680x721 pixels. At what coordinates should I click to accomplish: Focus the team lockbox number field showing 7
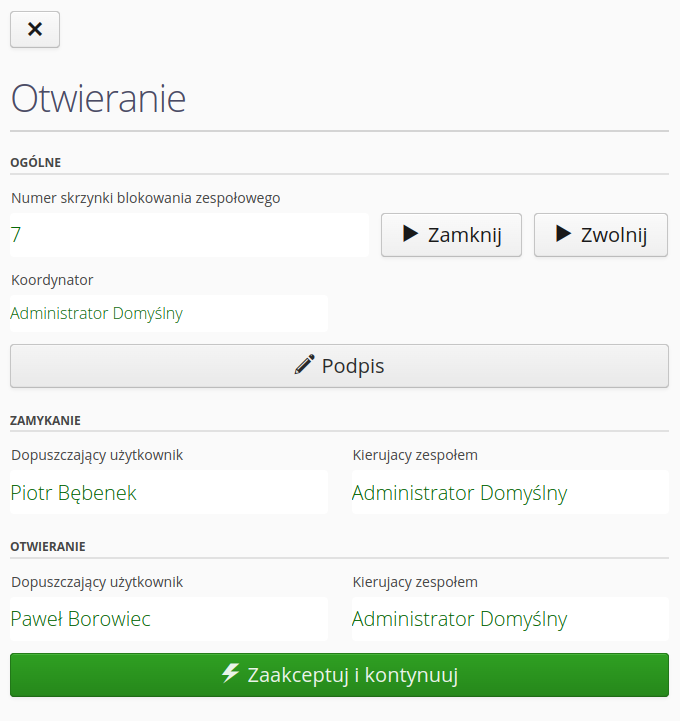click(x=190, y=235)
